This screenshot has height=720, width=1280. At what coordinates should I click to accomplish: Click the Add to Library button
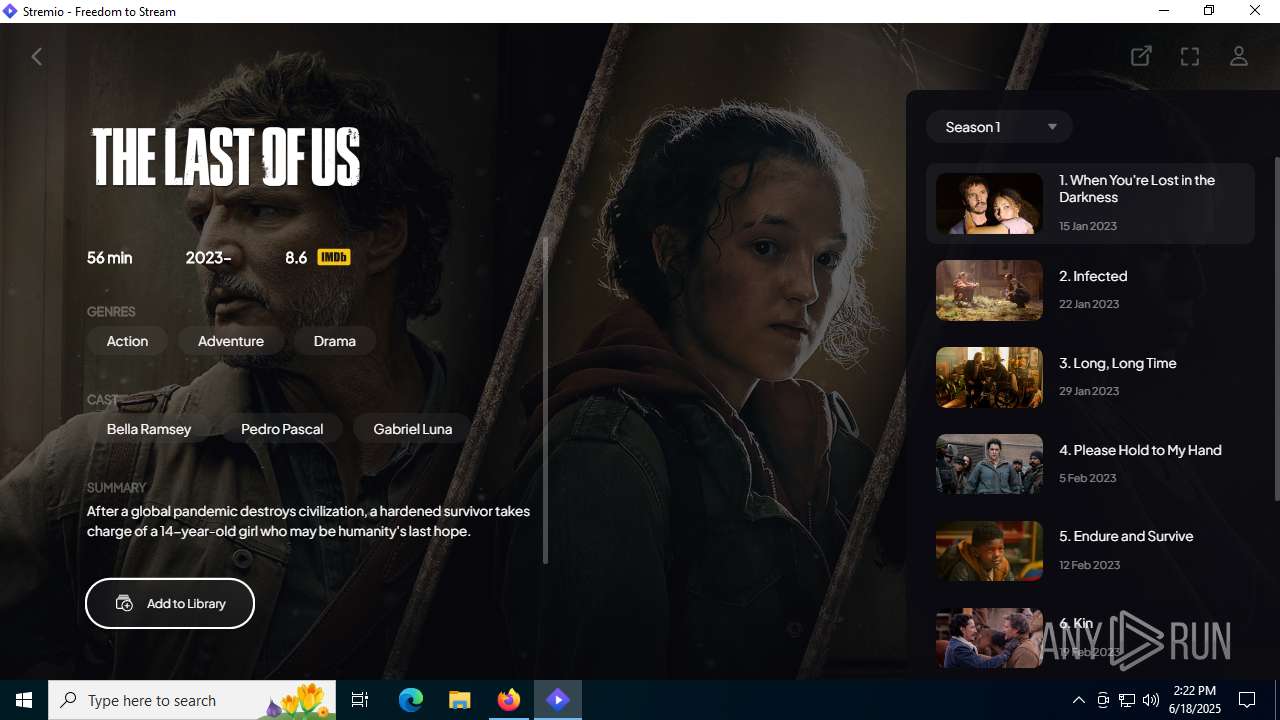(x=170, y=603)
